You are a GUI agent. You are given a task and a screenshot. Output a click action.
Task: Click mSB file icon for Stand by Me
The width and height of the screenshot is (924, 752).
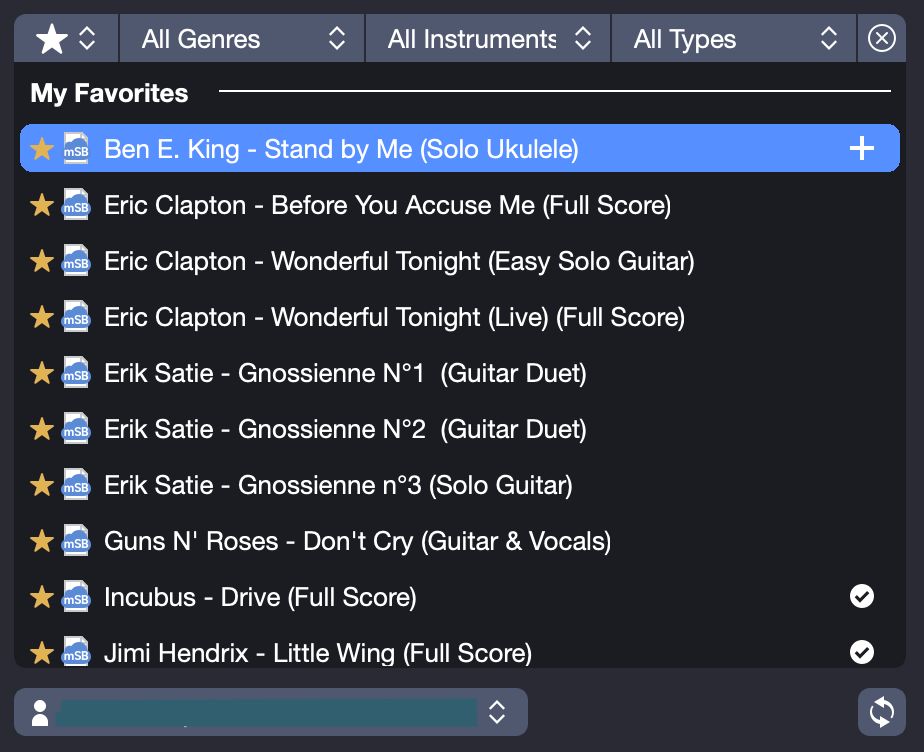[x=76, y=149]
